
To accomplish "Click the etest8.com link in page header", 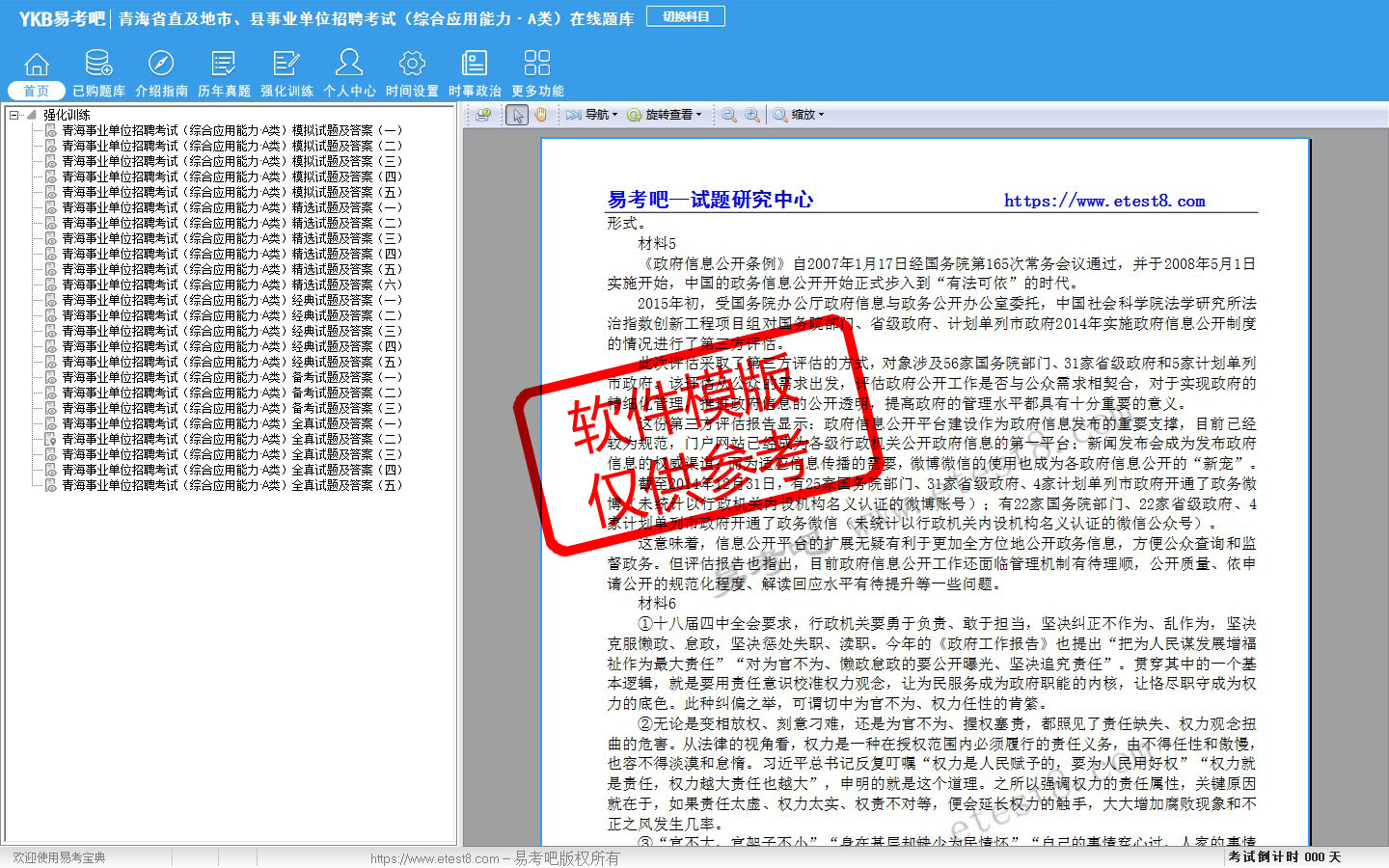I will [1104, 201].
